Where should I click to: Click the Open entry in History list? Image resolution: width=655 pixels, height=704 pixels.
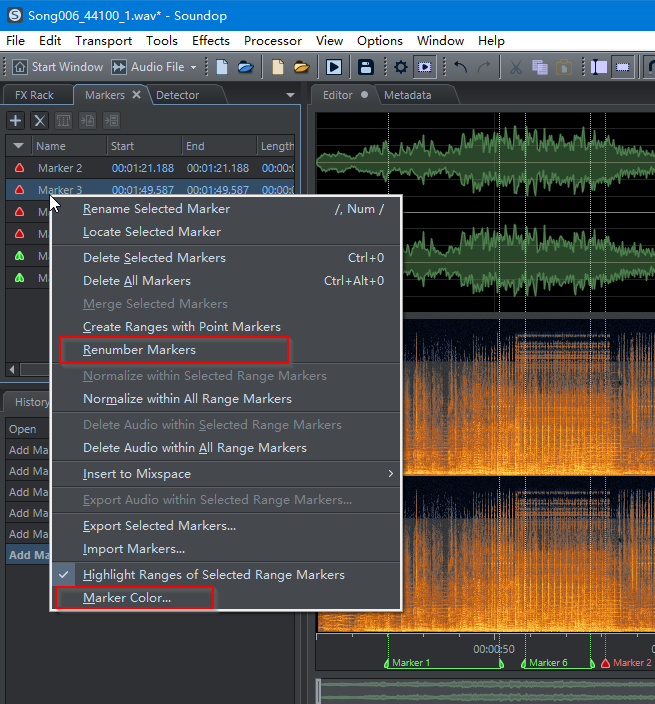28,429
